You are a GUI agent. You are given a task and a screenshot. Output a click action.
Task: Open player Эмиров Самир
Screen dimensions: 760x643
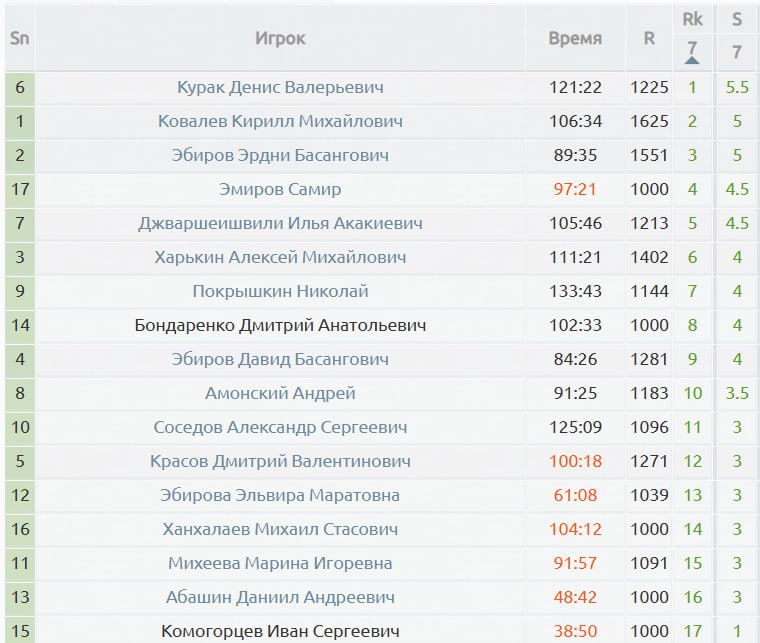280,189
